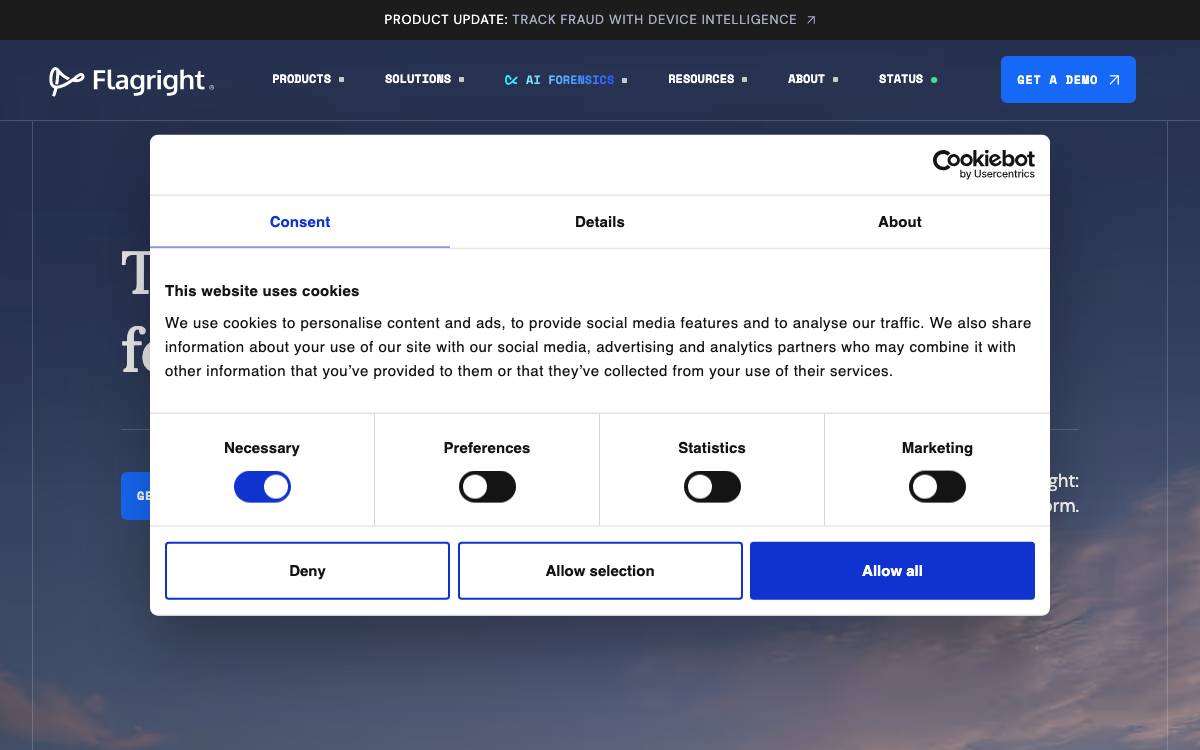The width and height of the screenshot is (1200, 750).
Task: Open the About nav dropdown
Action: pos(813,79)
